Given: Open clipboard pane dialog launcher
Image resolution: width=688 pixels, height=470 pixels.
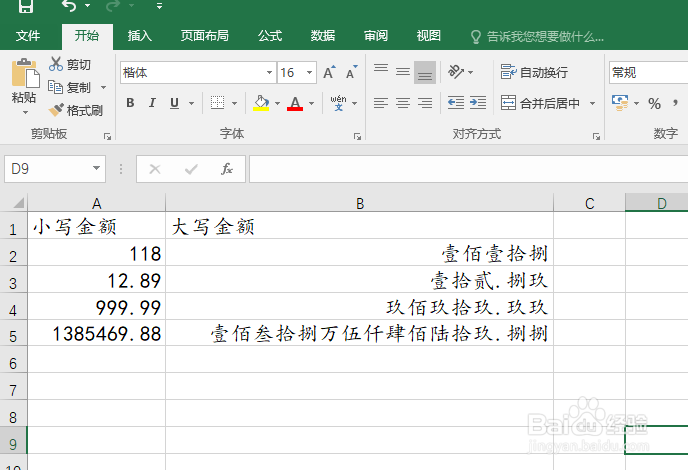Looking at the screenshot, I should (x=107, y=136).
